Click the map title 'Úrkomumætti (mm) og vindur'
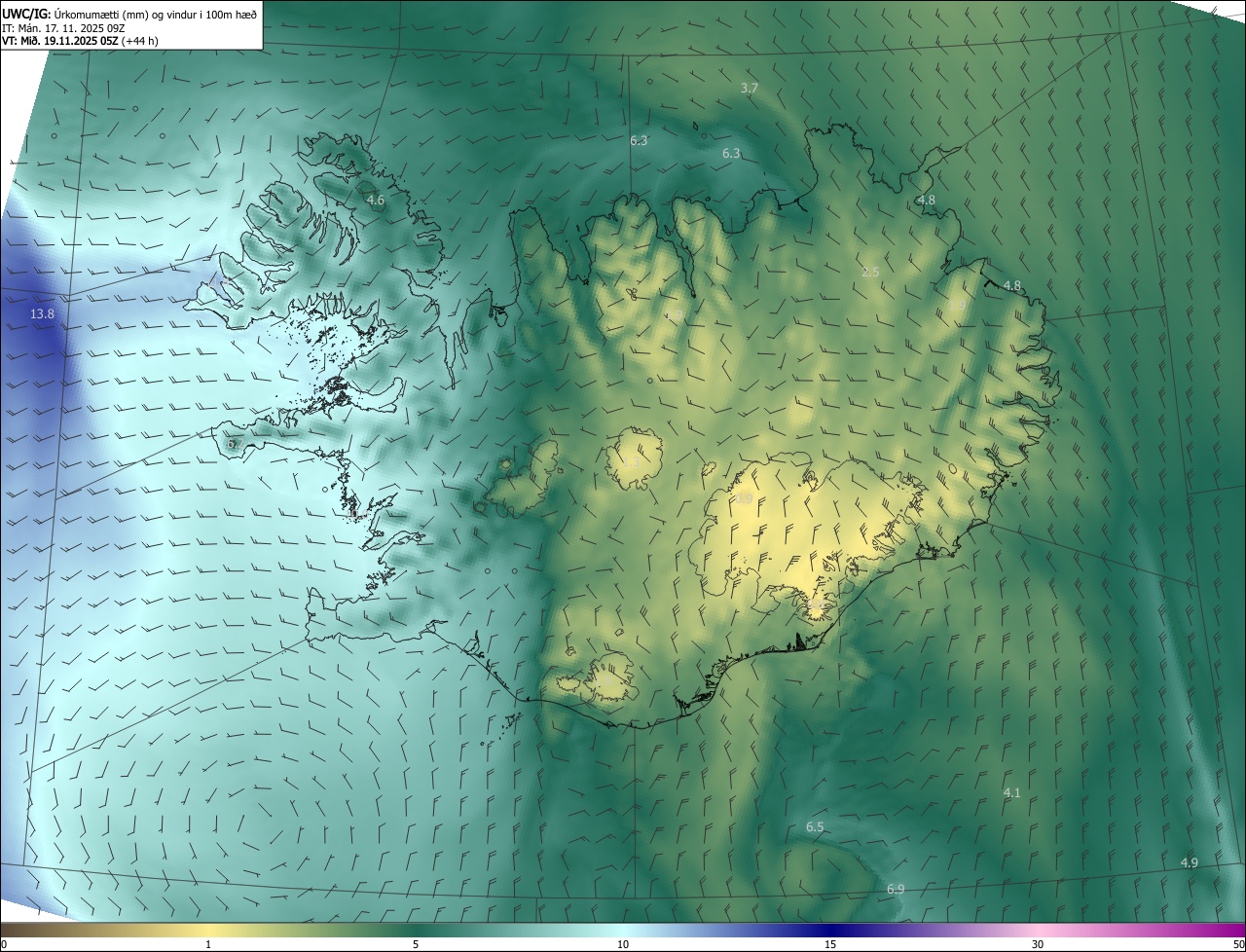Screen dimensions: 1246x952 click(124, 13)
